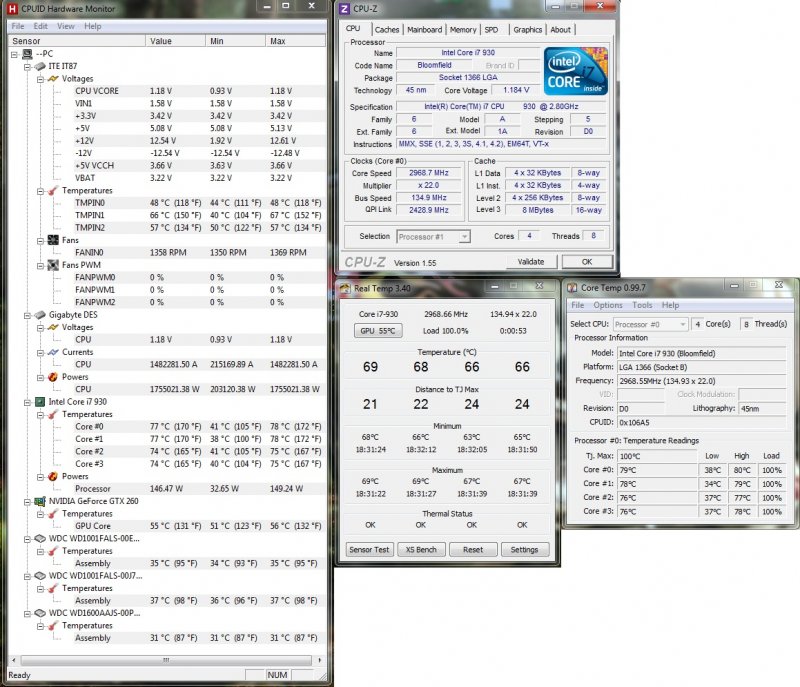The image size is (800, 687).
Task: Collapse the Fans PWM group
Action: point(40,266)
